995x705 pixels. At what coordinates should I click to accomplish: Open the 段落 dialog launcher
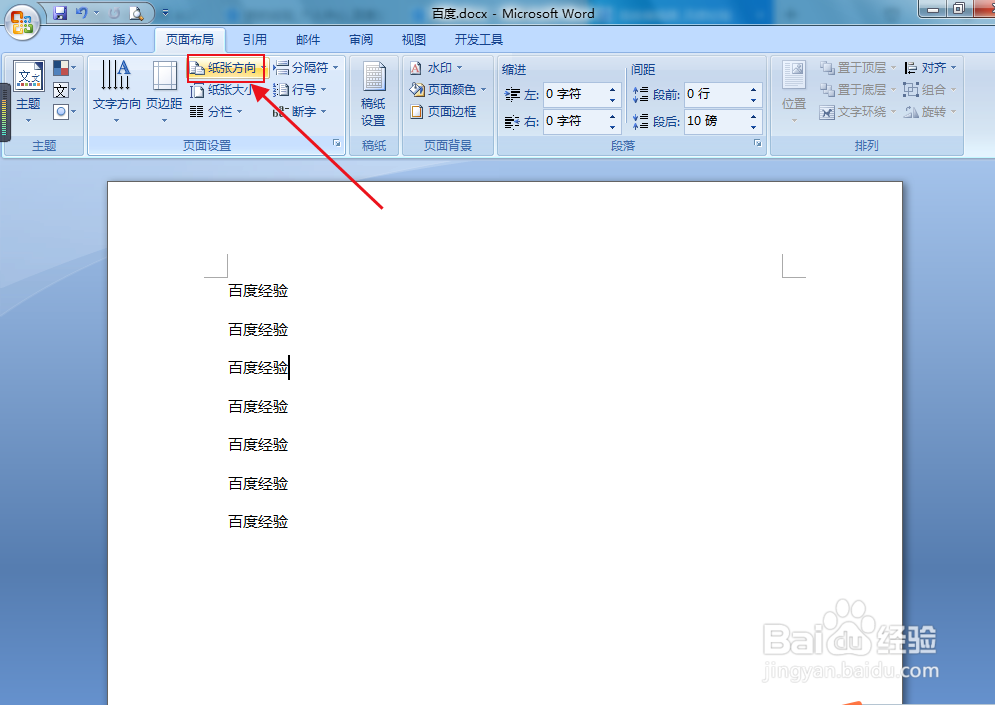point(760,143)
